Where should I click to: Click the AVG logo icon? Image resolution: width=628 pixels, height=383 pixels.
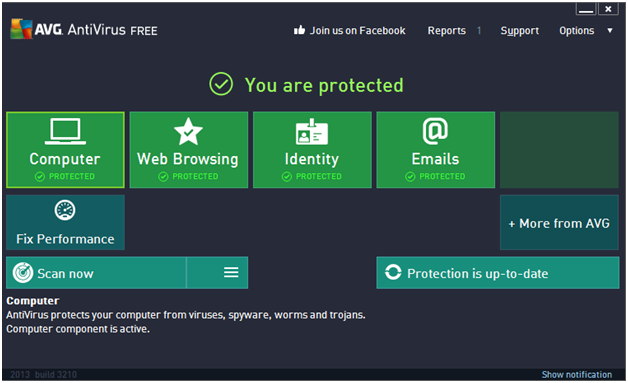click(x=21, y=29)
